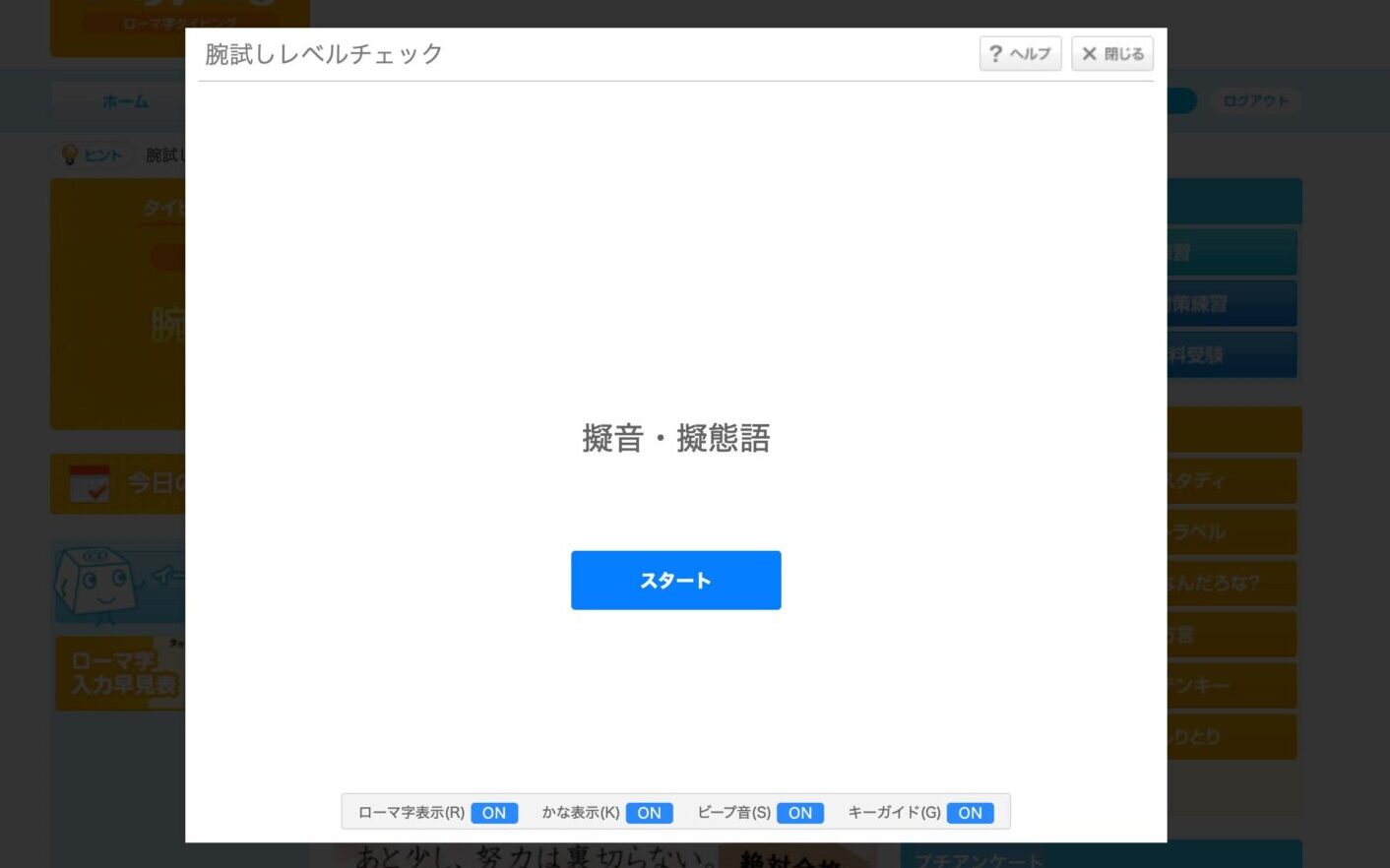
Task: Turn off ビープ音(S) beep sound
Action: pyautogui.click(x=799, y=813)
